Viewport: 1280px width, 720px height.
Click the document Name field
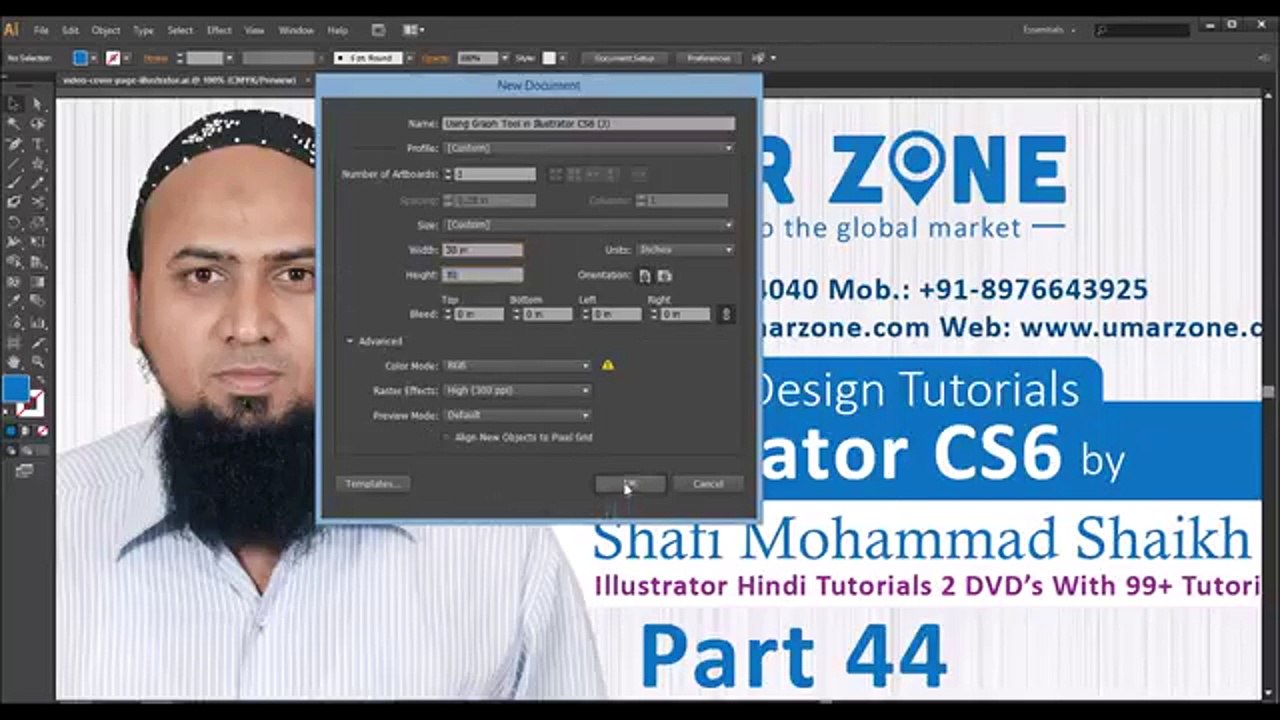pyautogui.click(x=589, y=124)
